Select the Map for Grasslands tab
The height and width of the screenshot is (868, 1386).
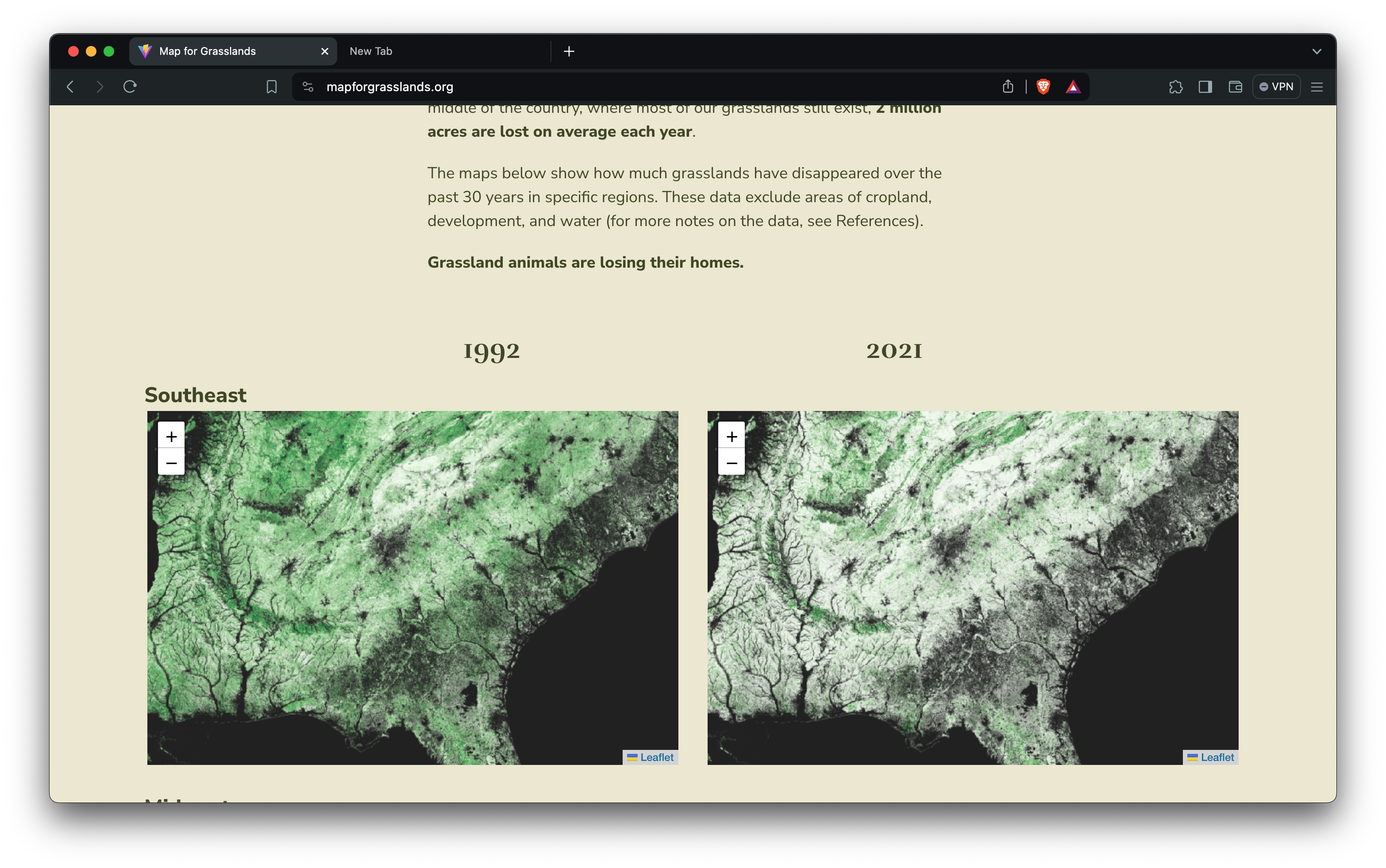click(x=207, y=51)
